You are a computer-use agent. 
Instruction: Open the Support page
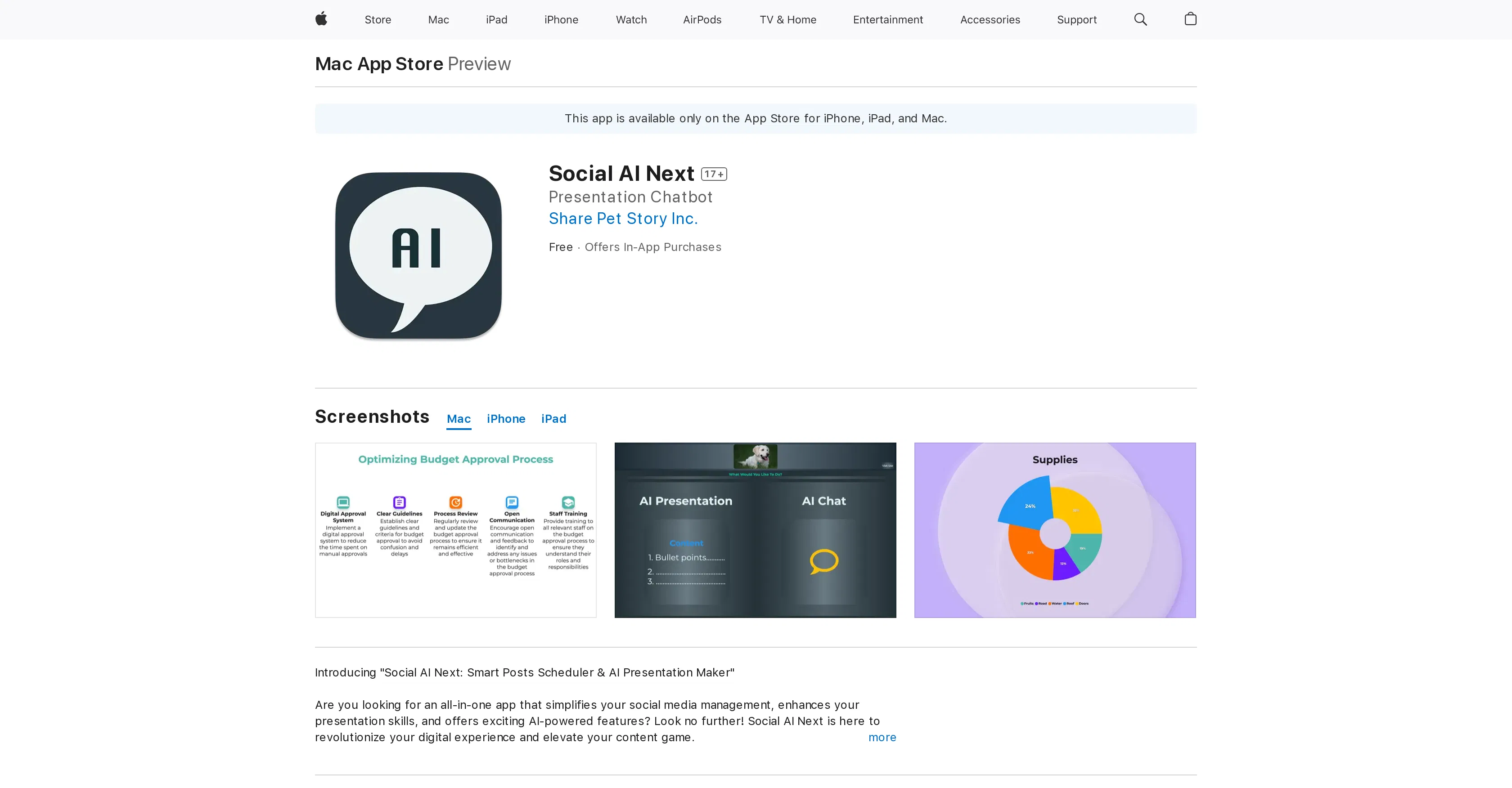coord(1076,19)
